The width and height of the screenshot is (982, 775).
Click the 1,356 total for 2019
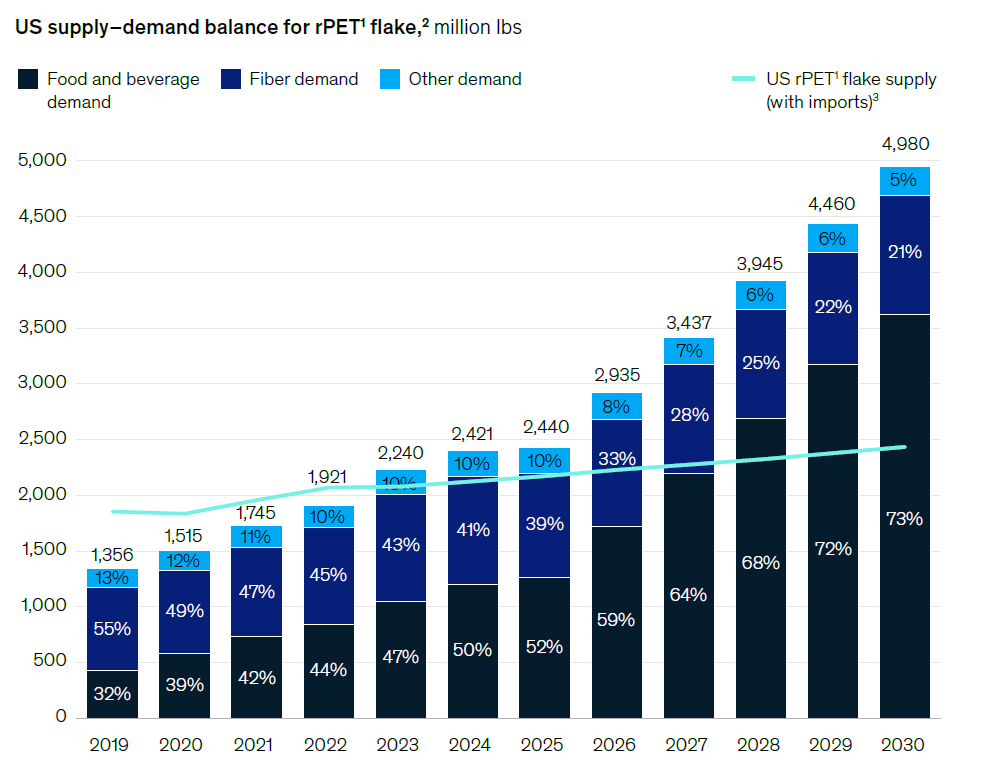click(112, 555)
